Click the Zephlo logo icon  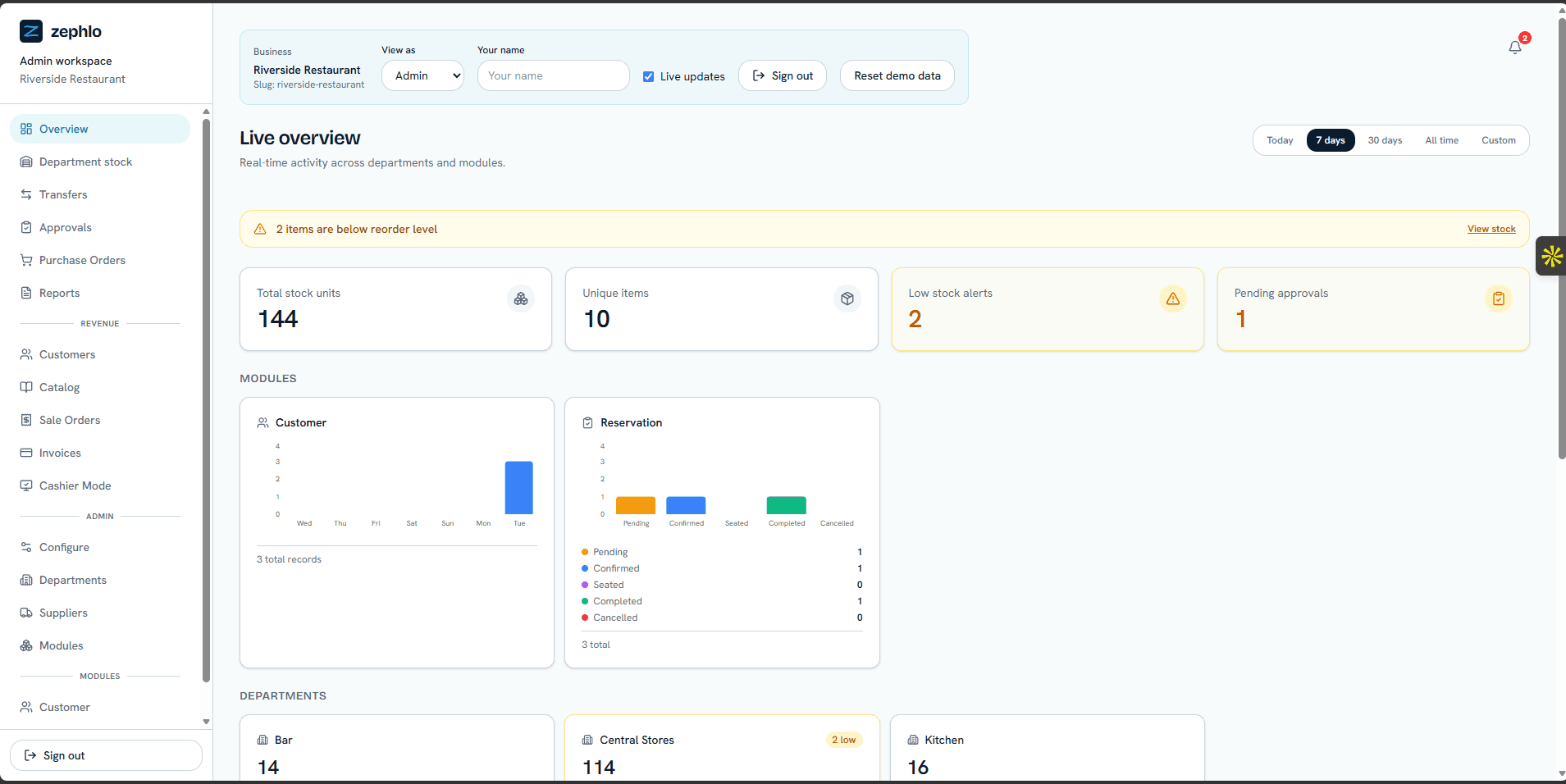31,31
